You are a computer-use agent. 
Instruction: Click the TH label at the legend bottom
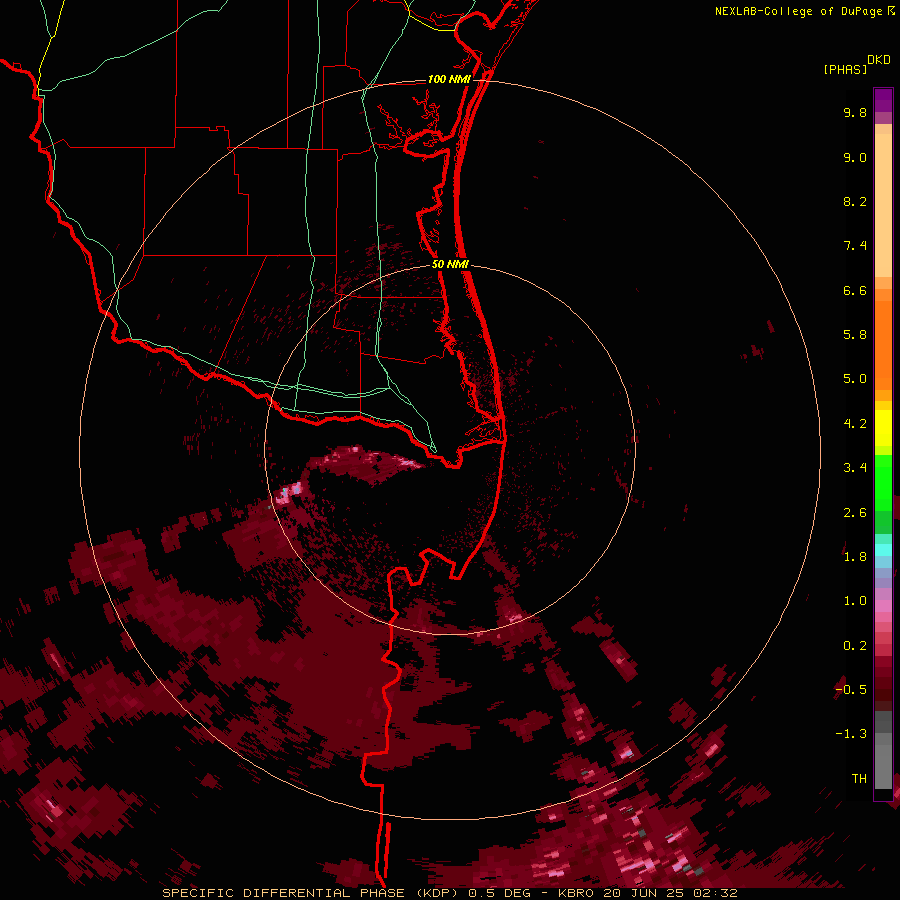pos(859,779)
